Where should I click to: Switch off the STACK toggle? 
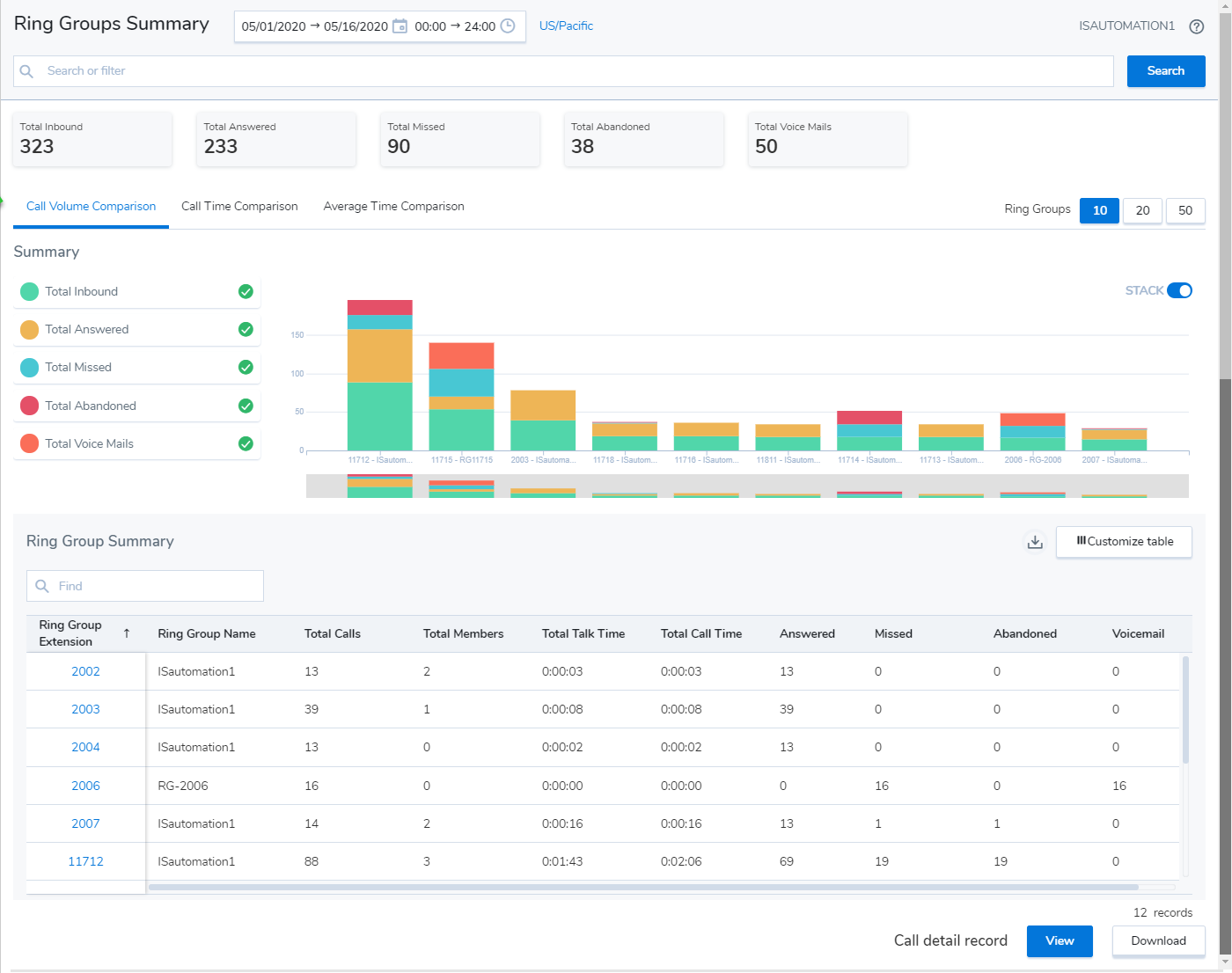pos(1179,289)
